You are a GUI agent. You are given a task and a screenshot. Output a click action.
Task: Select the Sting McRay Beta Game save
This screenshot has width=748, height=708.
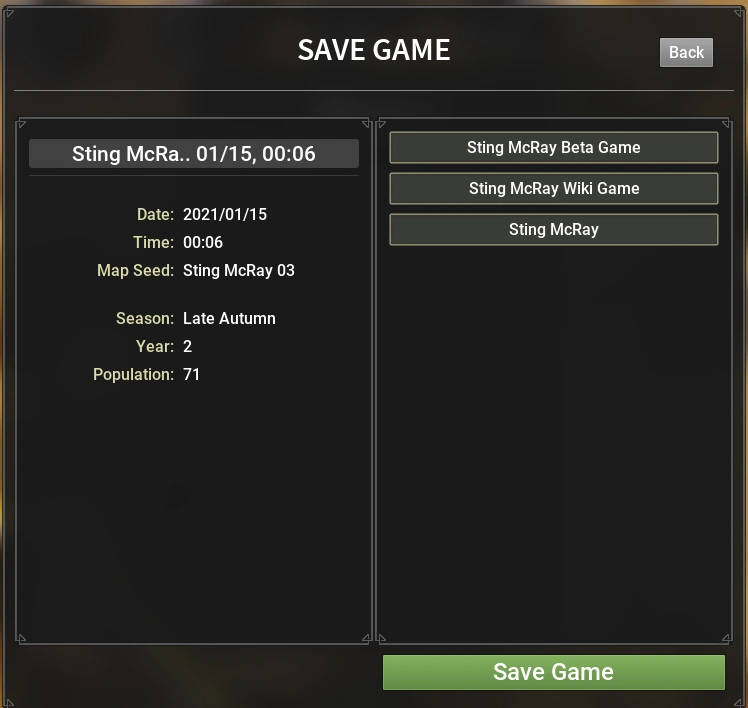[x=553, y=147]
